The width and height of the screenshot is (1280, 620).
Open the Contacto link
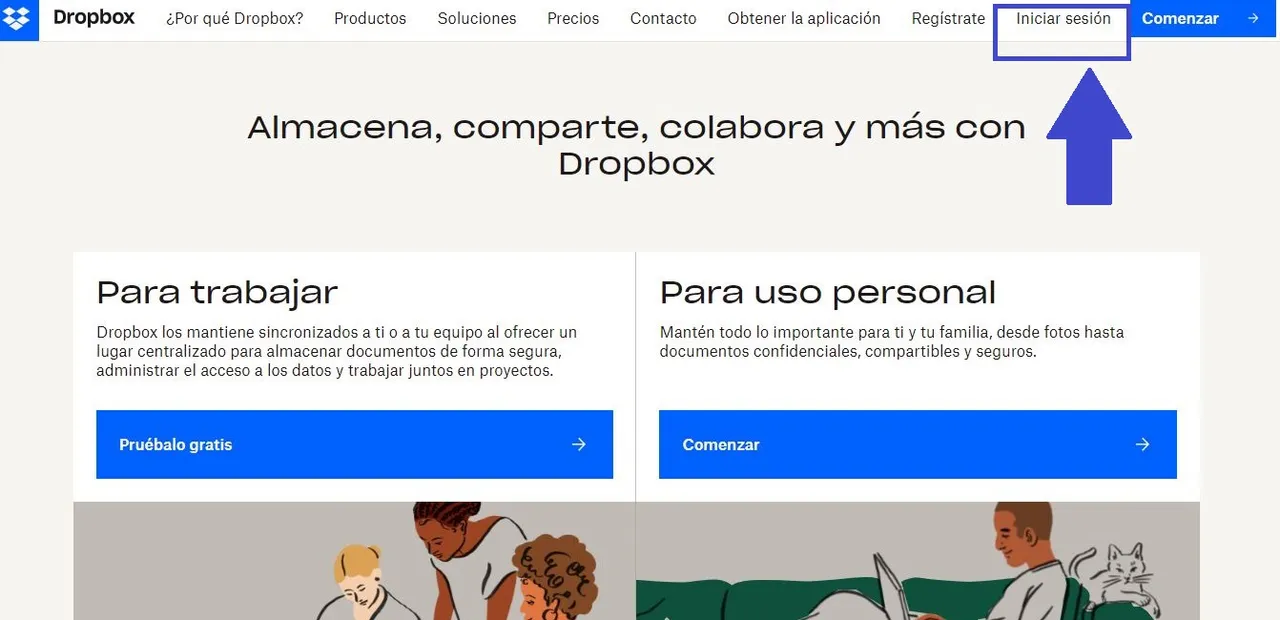tap(663, 18)
